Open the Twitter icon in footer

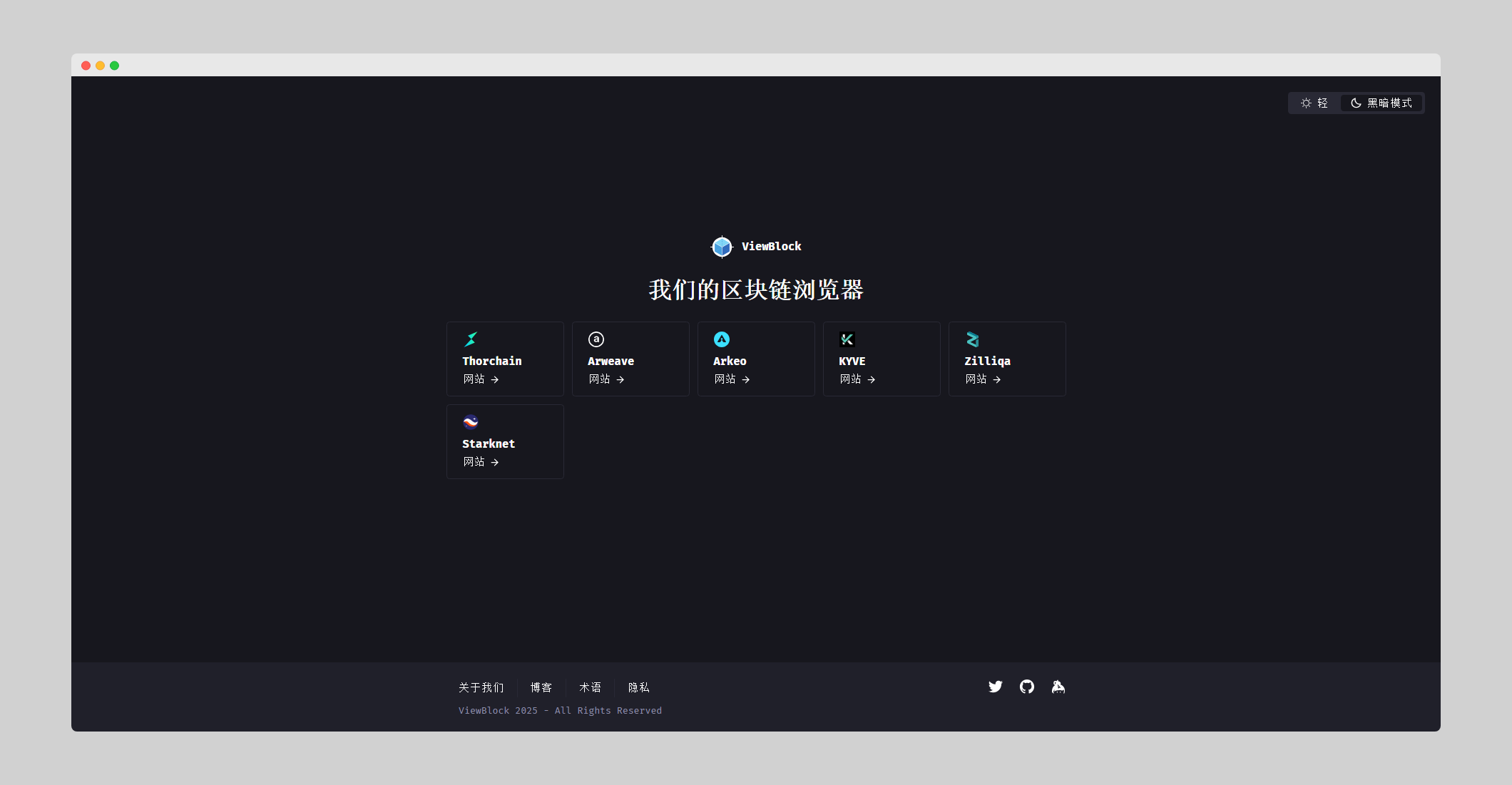996,687
